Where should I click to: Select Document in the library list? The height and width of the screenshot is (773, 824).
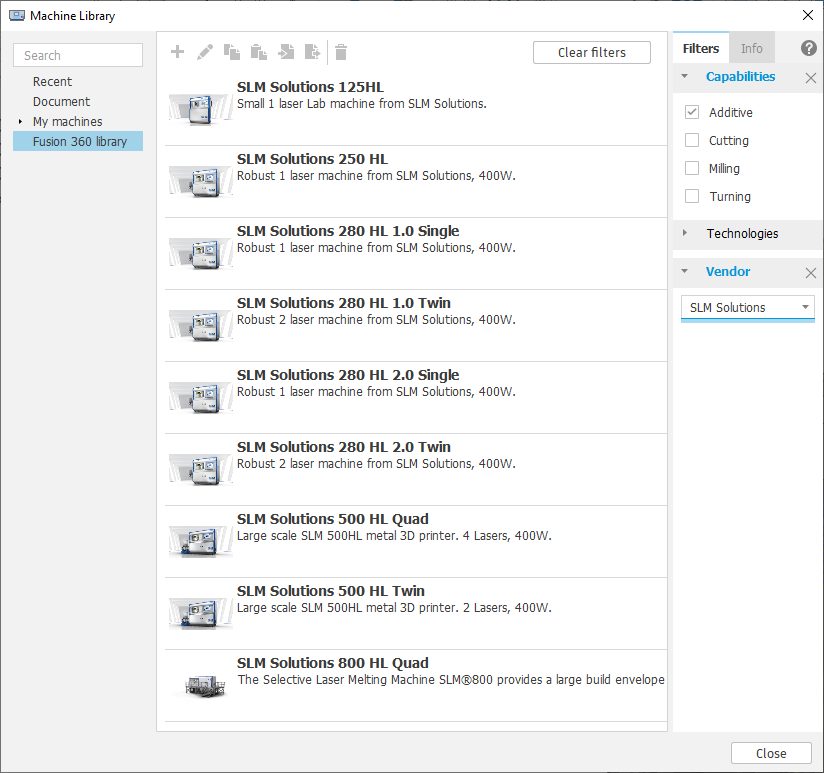pos(61,101)
